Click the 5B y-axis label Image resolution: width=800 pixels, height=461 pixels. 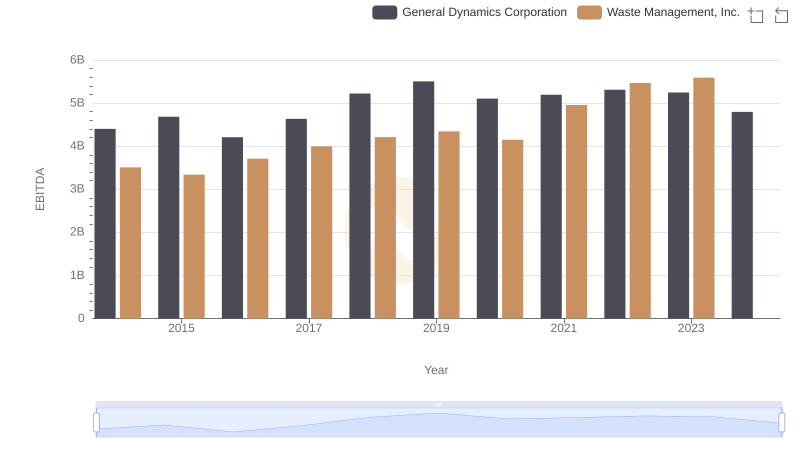77,103
